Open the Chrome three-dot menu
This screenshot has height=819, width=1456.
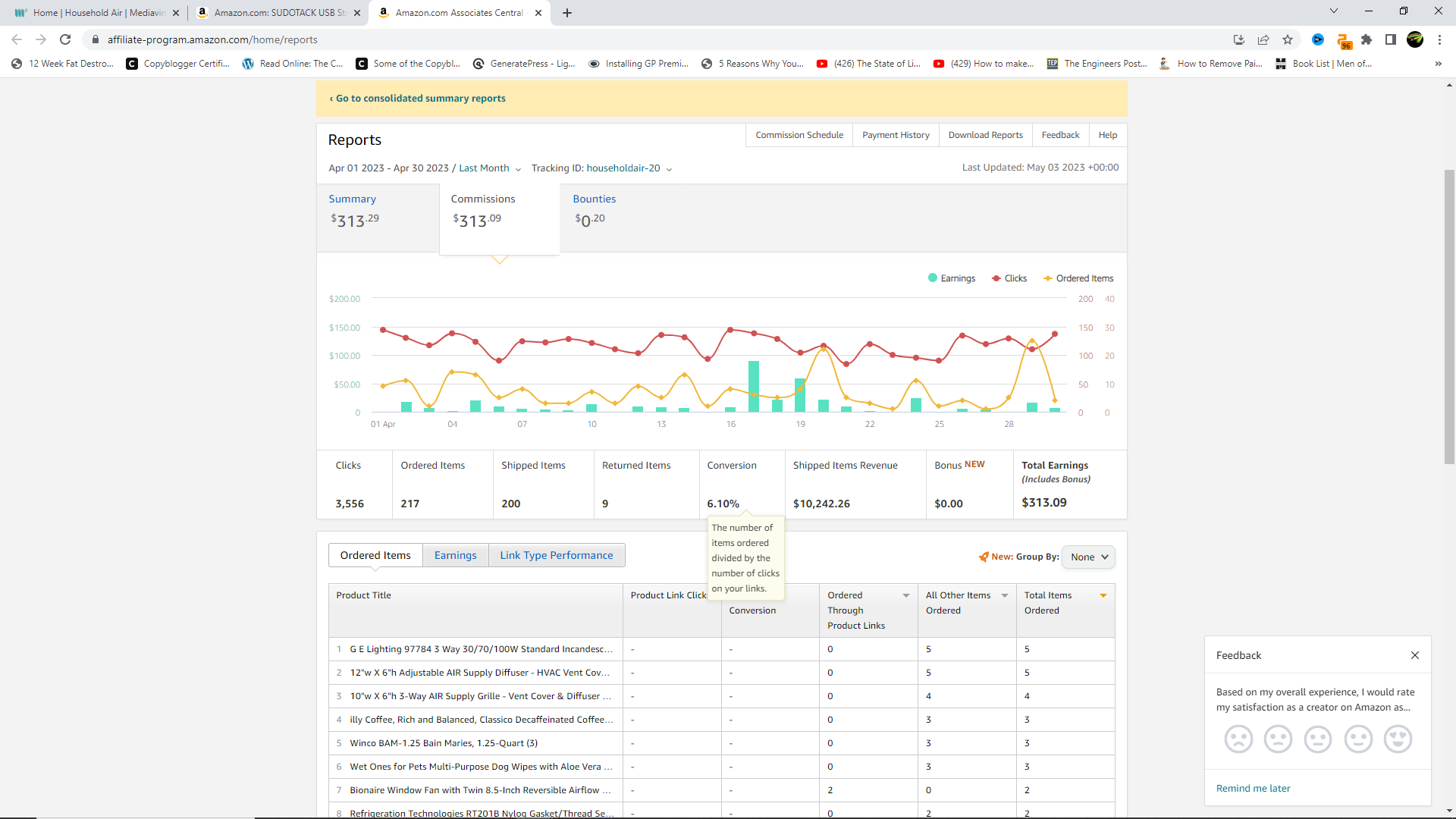(1439, 39)
